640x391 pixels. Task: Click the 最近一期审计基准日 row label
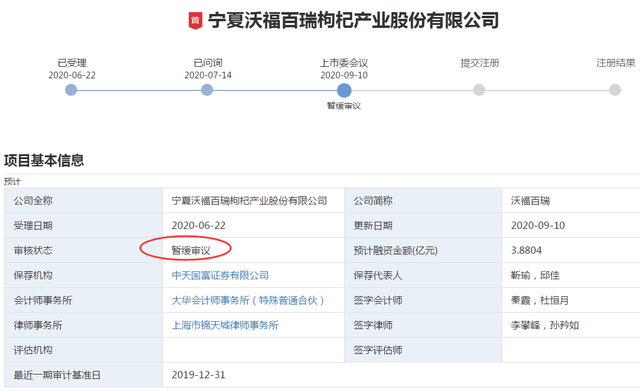57,375
